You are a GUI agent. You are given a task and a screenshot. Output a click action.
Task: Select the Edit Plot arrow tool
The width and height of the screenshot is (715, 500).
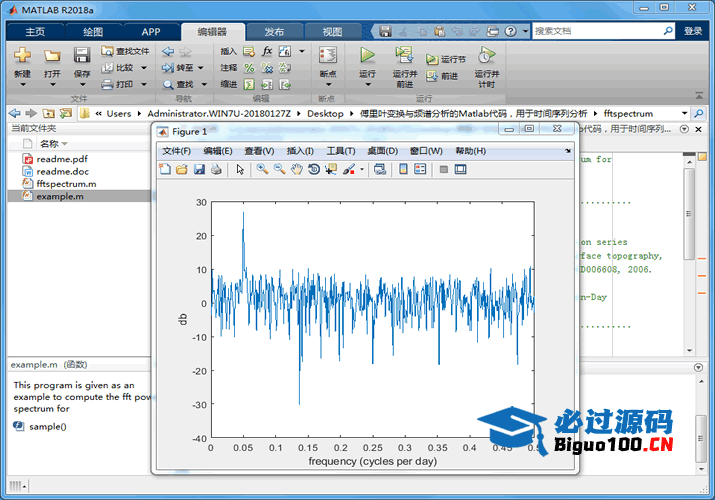(x=240, y=170)
